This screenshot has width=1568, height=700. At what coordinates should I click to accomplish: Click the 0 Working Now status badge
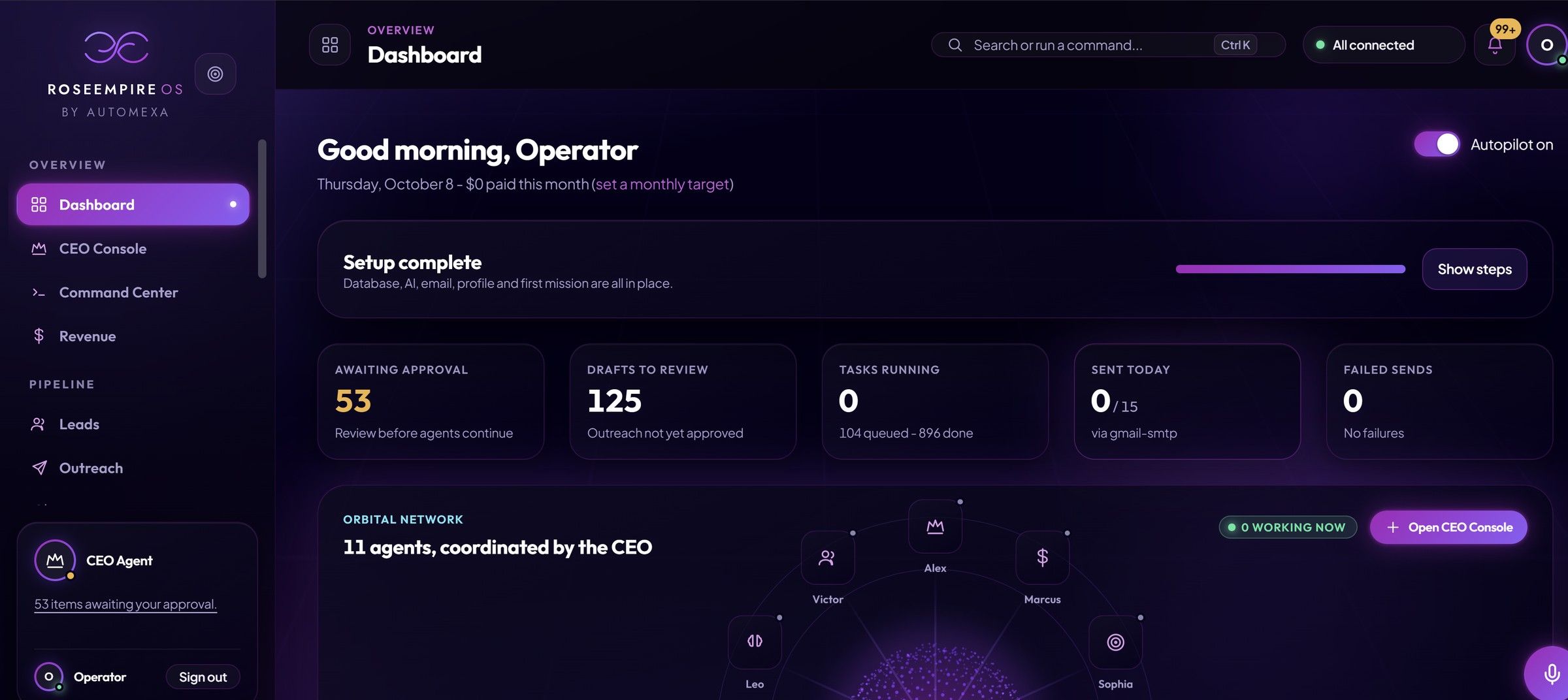(1288, 527)
